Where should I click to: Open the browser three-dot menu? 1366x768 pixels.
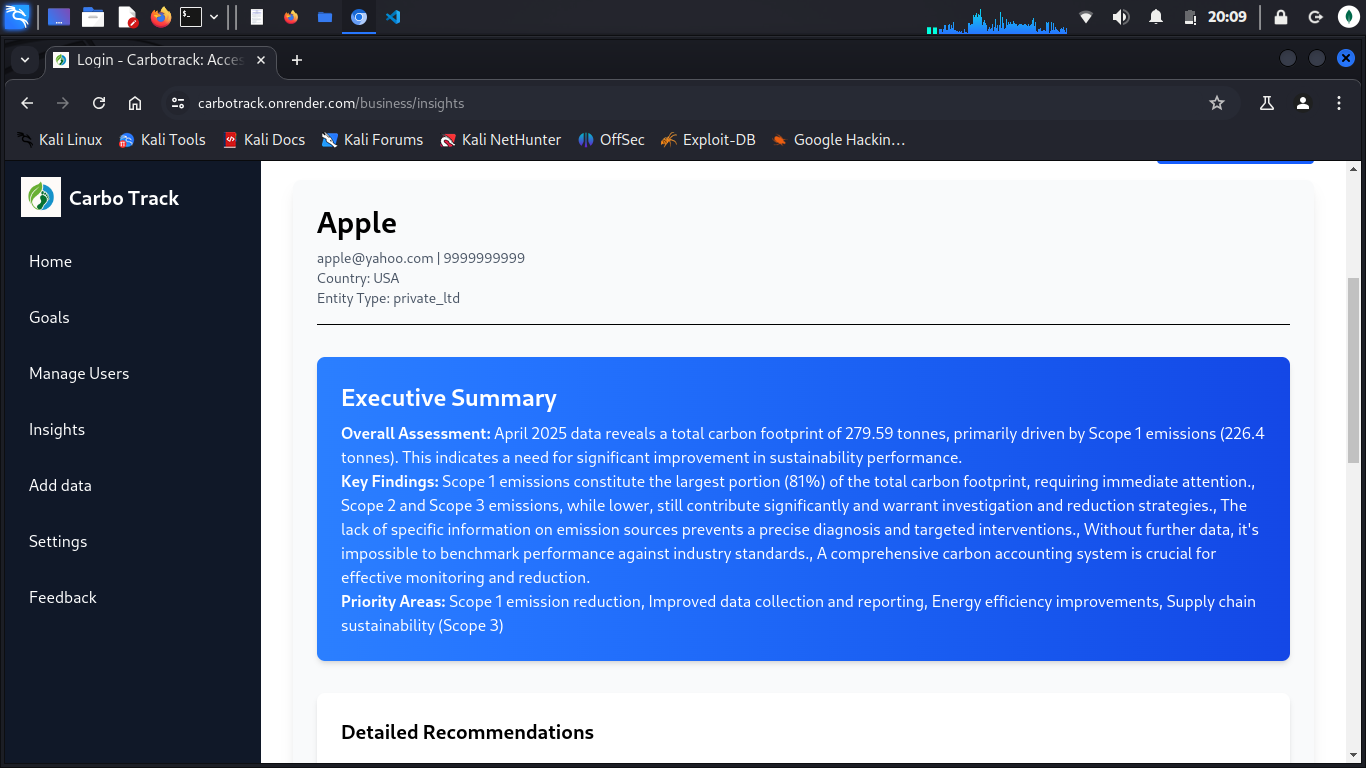point(1339,103)
